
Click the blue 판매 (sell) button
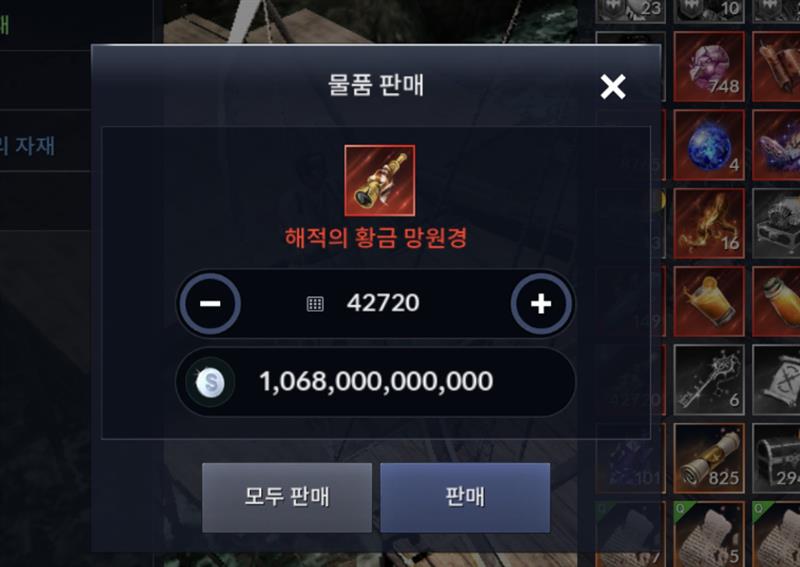(465, 498)
